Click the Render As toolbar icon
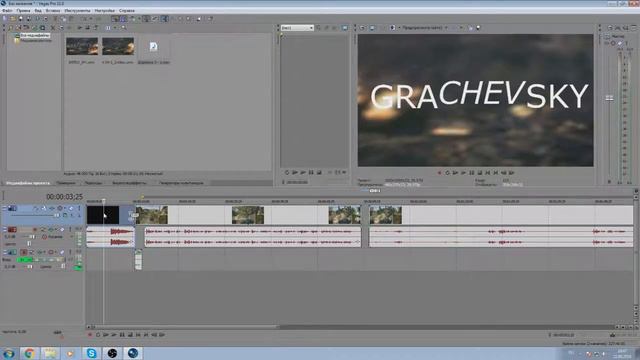Image resolution: width=640 pixels, height=360 pixels. click(x=37, y=19)
